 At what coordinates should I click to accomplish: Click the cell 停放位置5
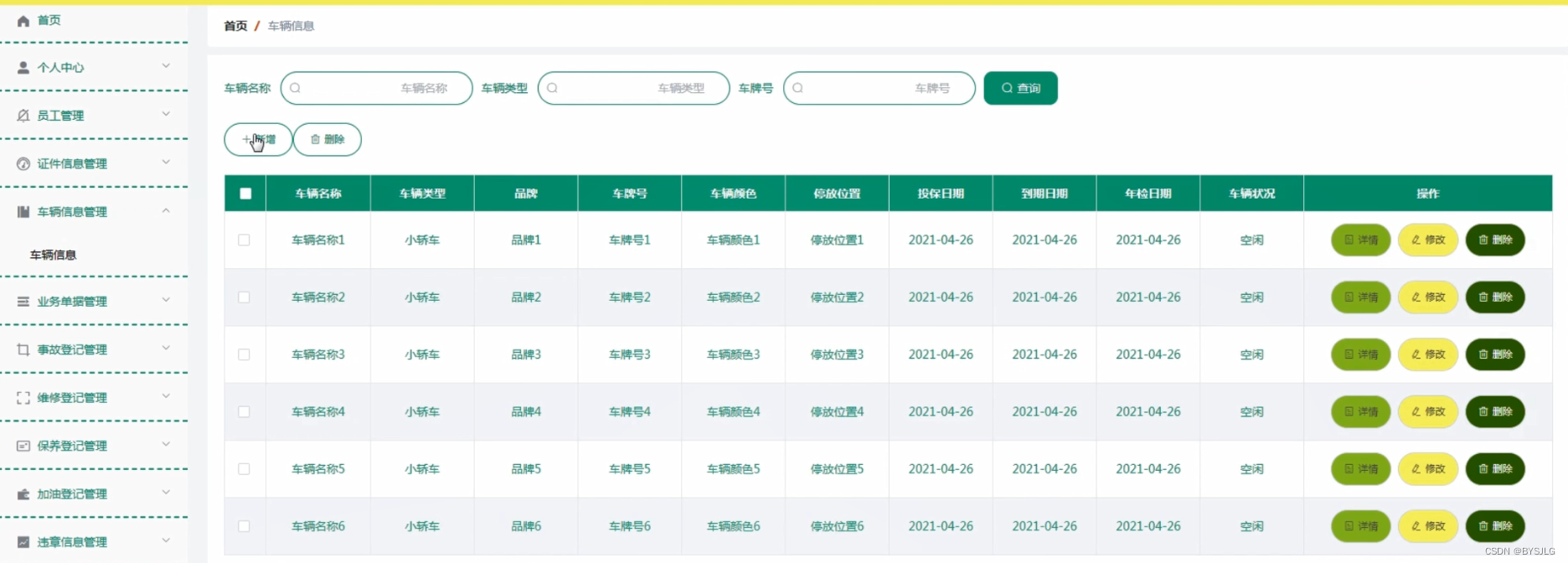(837, 469)
